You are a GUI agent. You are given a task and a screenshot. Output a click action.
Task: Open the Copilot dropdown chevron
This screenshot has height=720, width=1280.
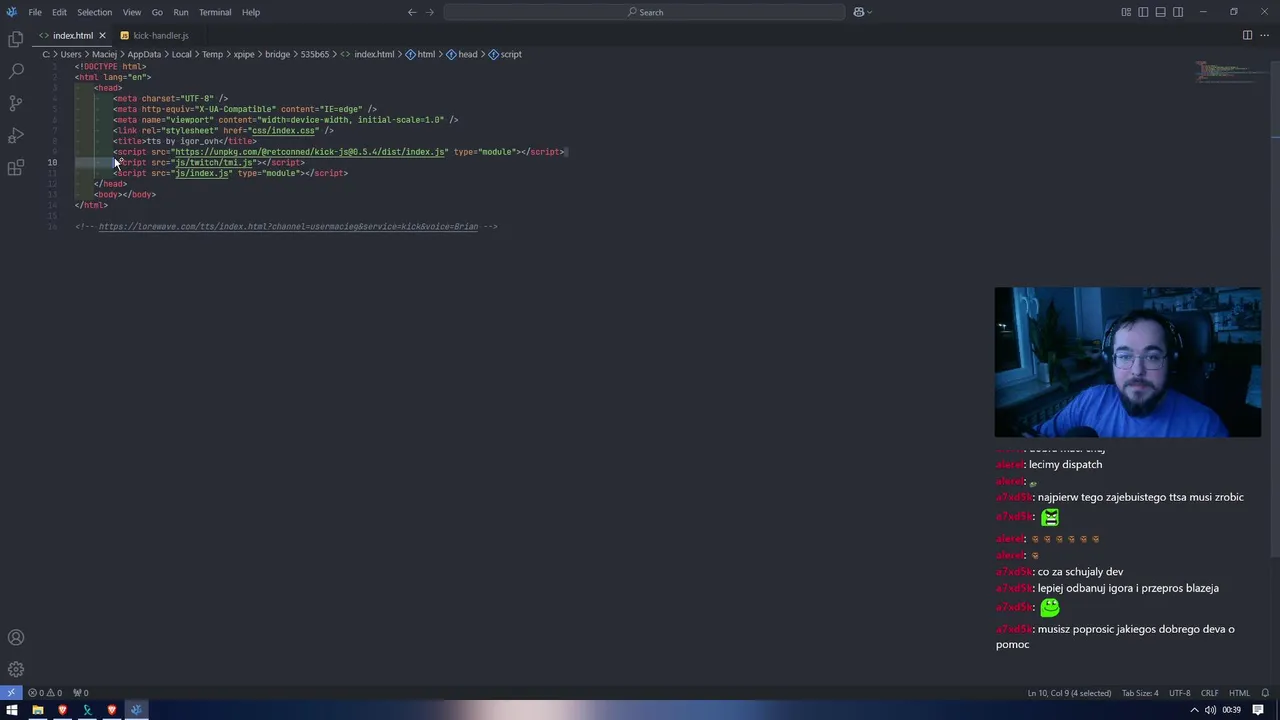pos(869,12)
